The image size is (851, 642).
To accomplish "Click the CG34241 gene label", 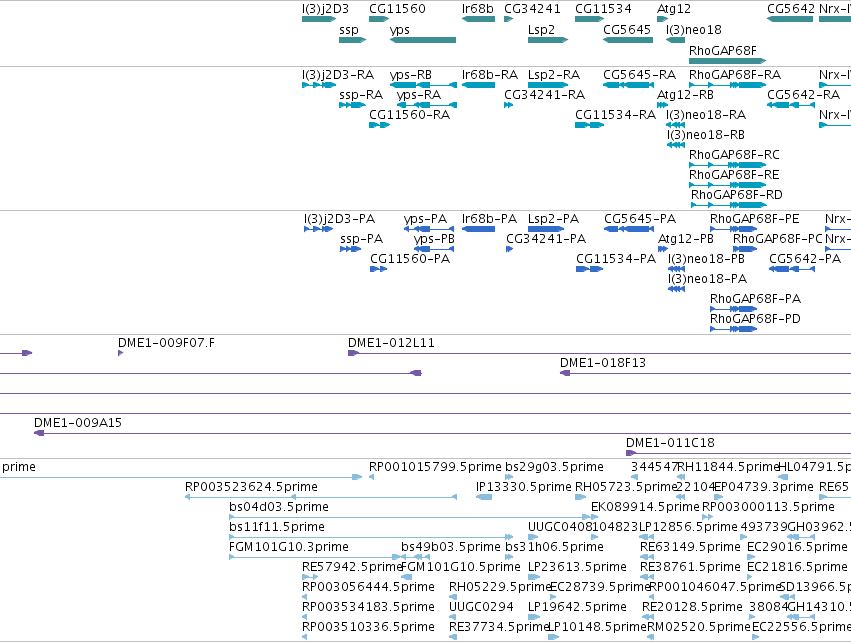I will pos(532,9).
